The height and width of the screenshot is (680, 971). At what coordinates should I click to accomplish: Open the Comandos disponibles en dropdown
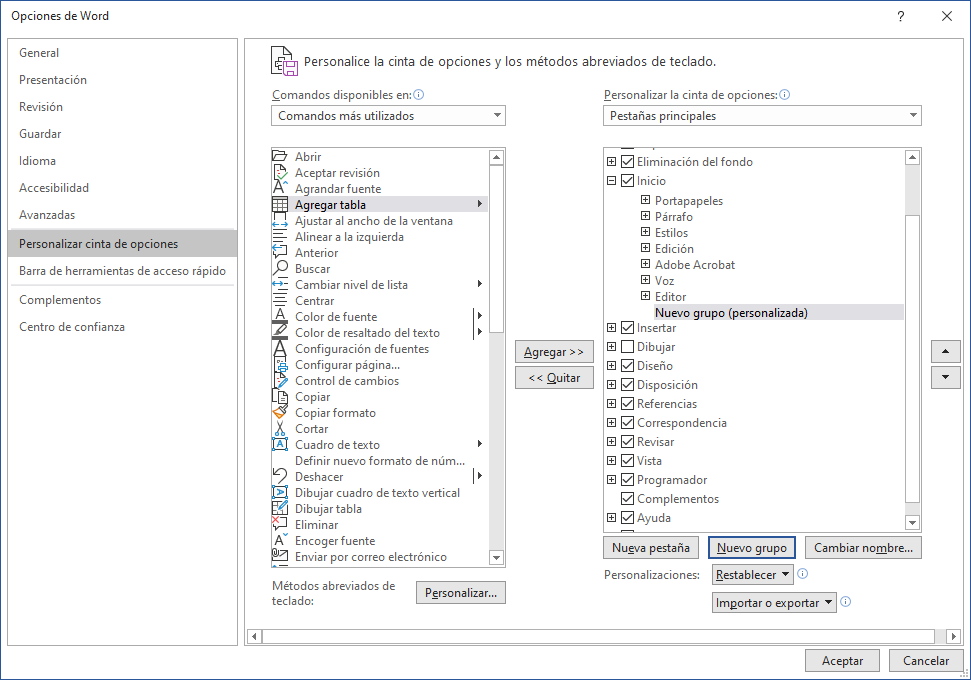point(388,116)
